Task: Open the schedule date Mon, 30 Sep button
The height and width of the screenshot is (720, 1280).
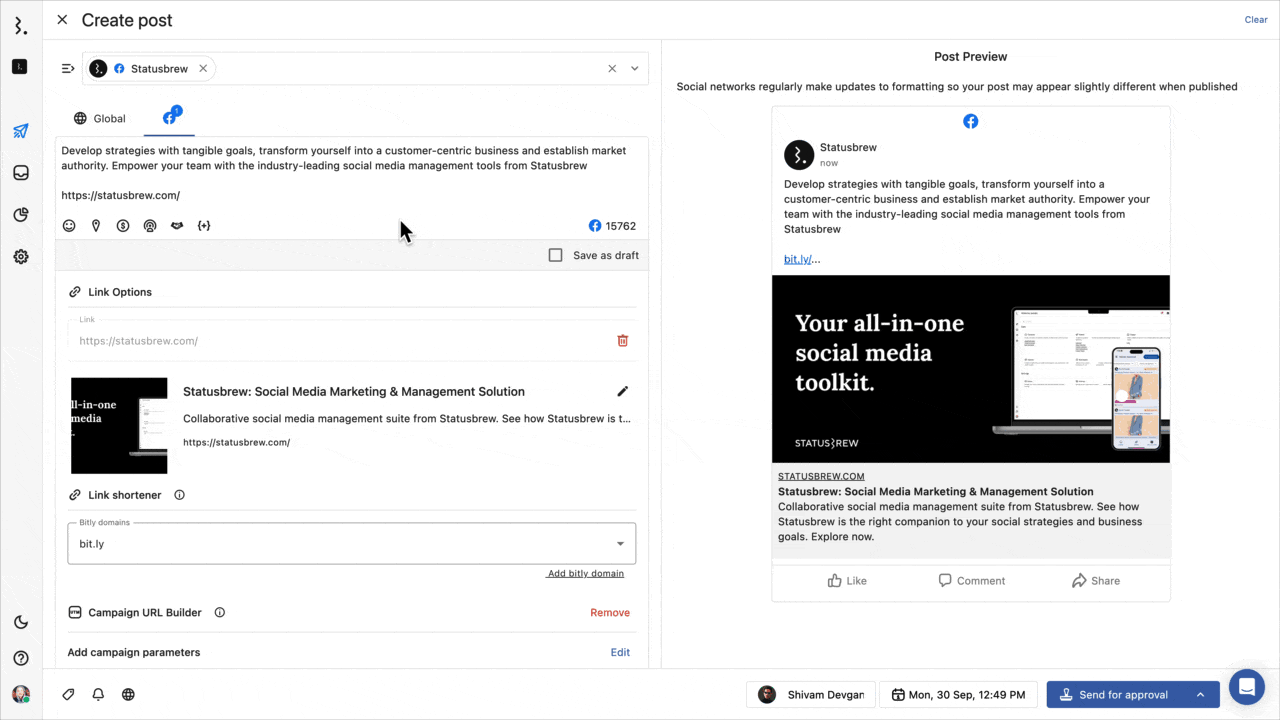Action: coord(958,695)
